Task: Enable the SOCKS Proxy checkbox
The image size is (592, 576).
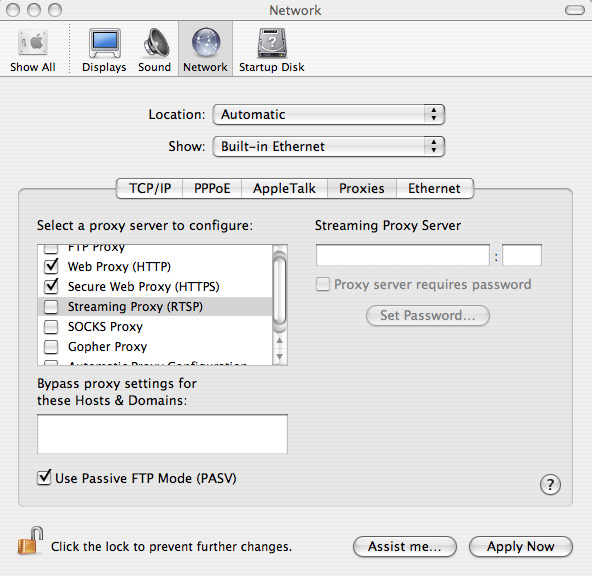Action: 51,327
